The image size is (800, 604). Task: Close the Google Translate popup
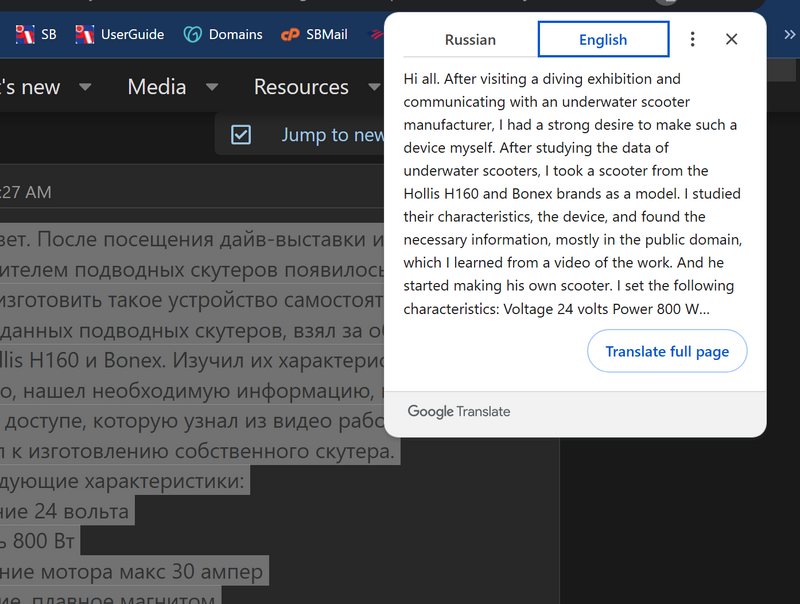point(732,39)
